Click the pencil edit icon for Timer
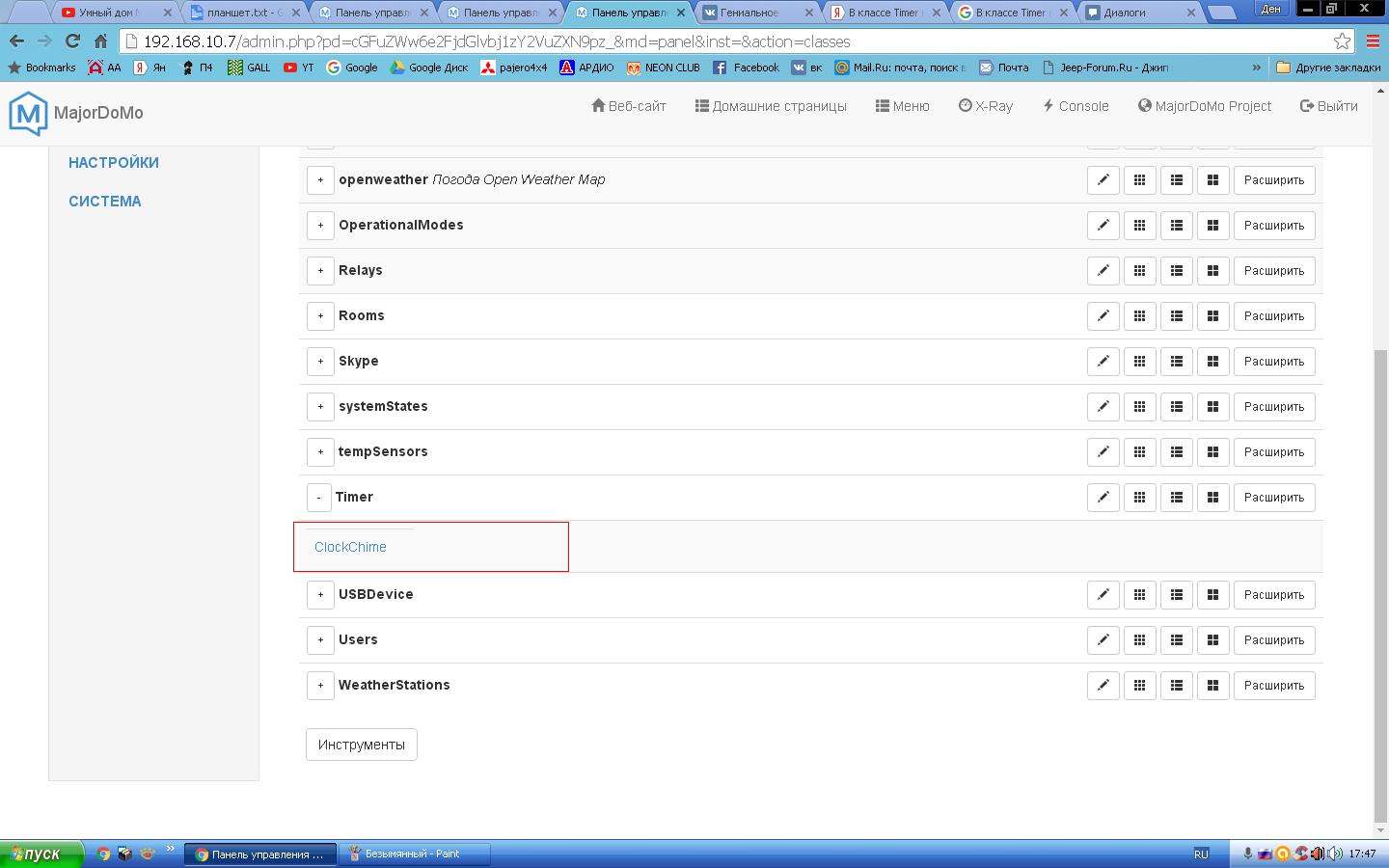This screenshot has height=868, width=1389. tap(1103, 498)
